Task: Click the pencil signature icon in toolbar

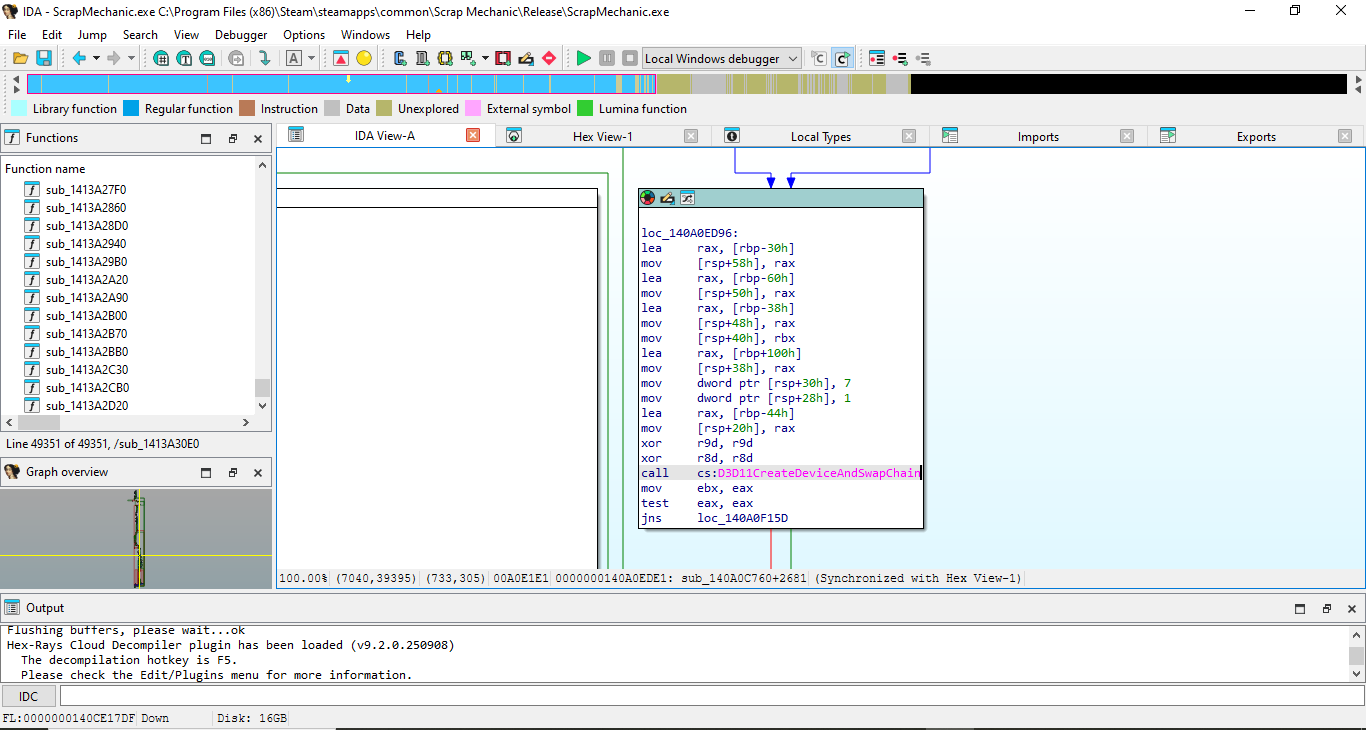Action: tap(526, 58)
